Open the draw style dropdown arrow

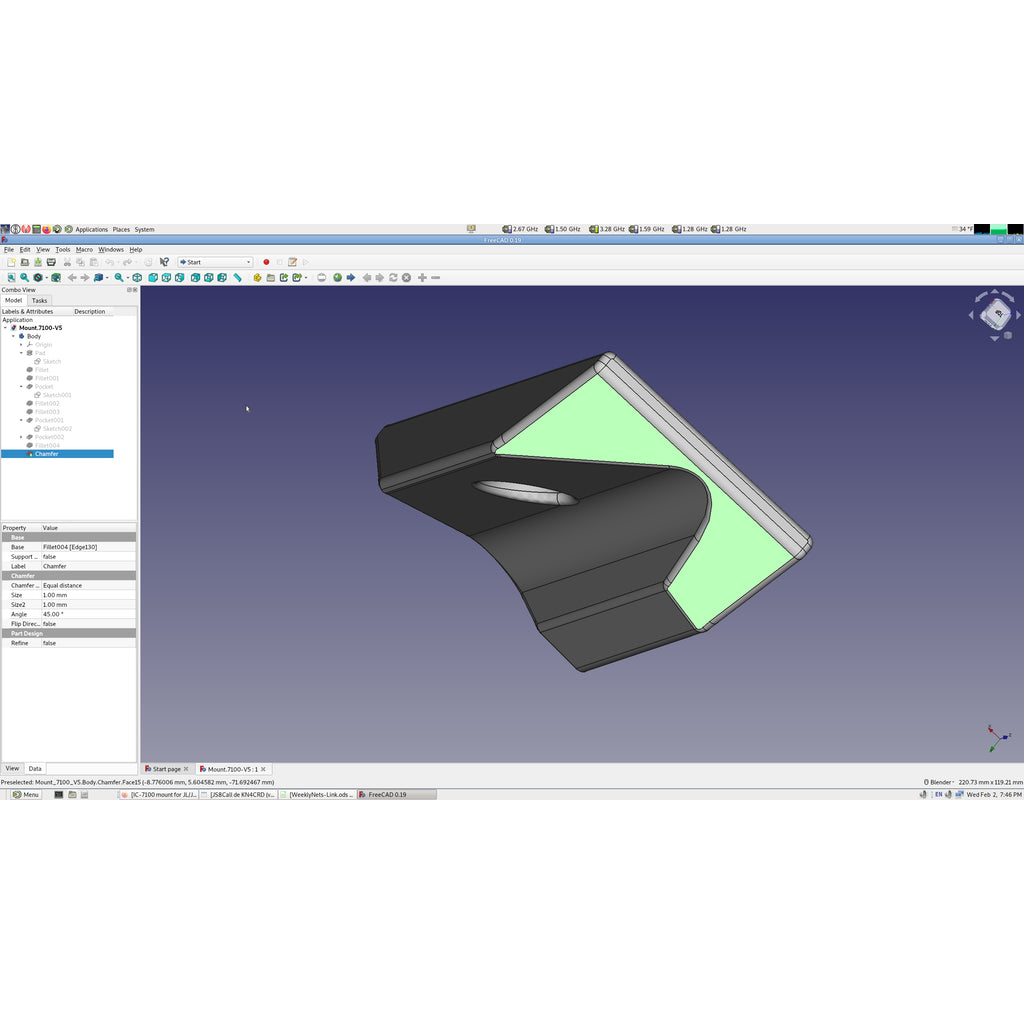pos(46,278)
